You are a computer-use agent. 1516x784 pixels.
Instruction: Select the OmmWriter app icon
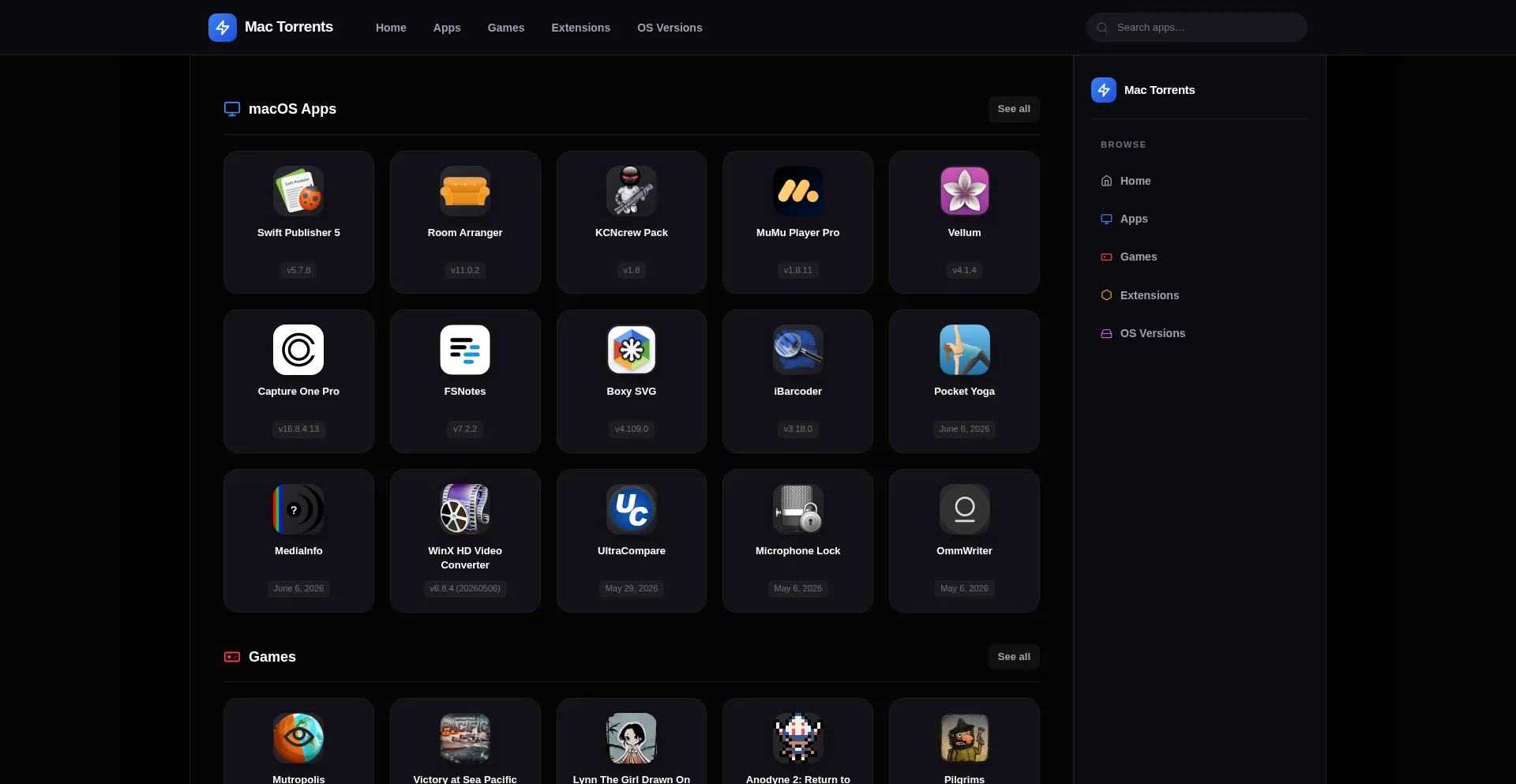(965, 509)
